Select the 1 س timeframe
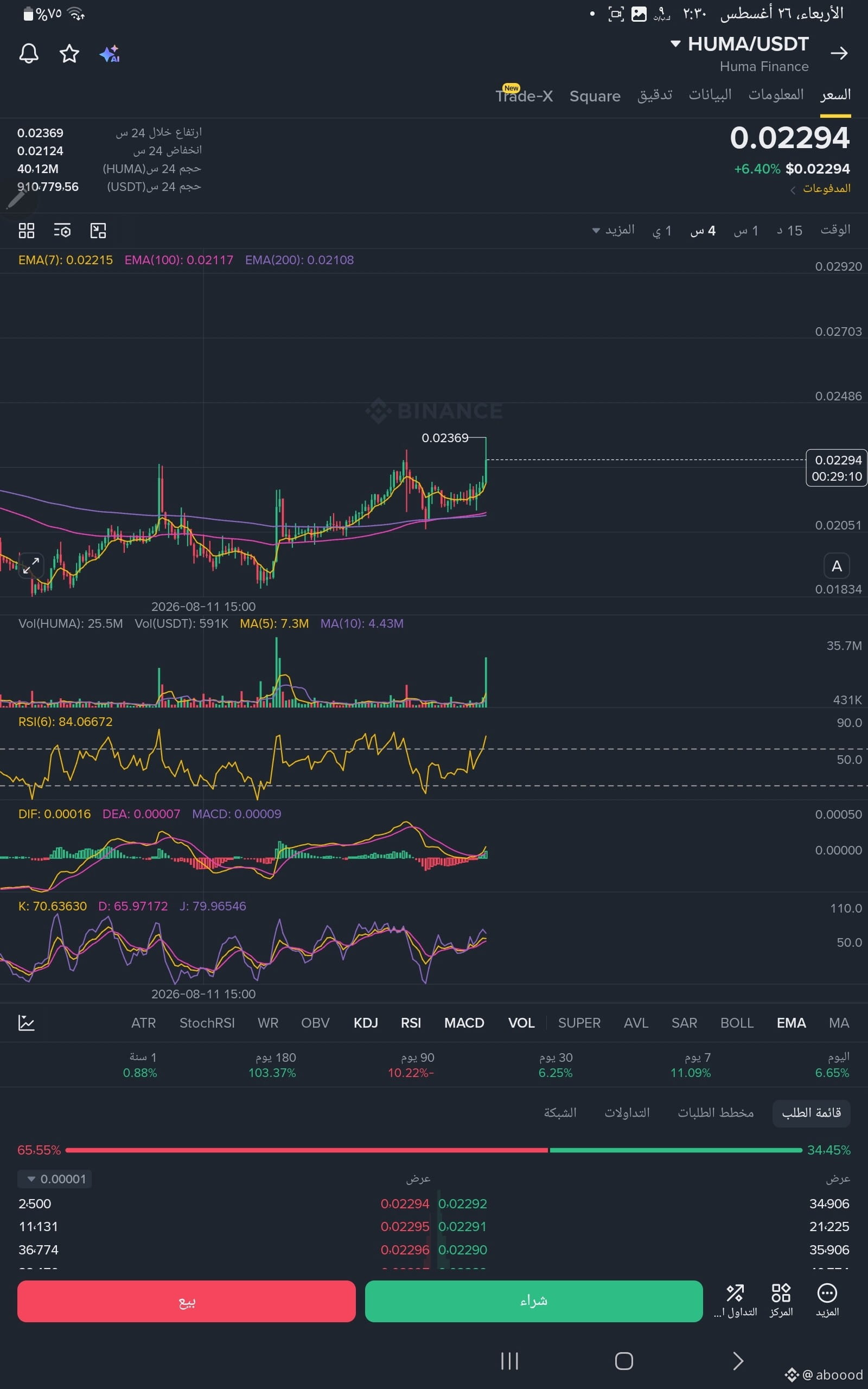Viewport: 868px width, 1389px height. [746, 231]
